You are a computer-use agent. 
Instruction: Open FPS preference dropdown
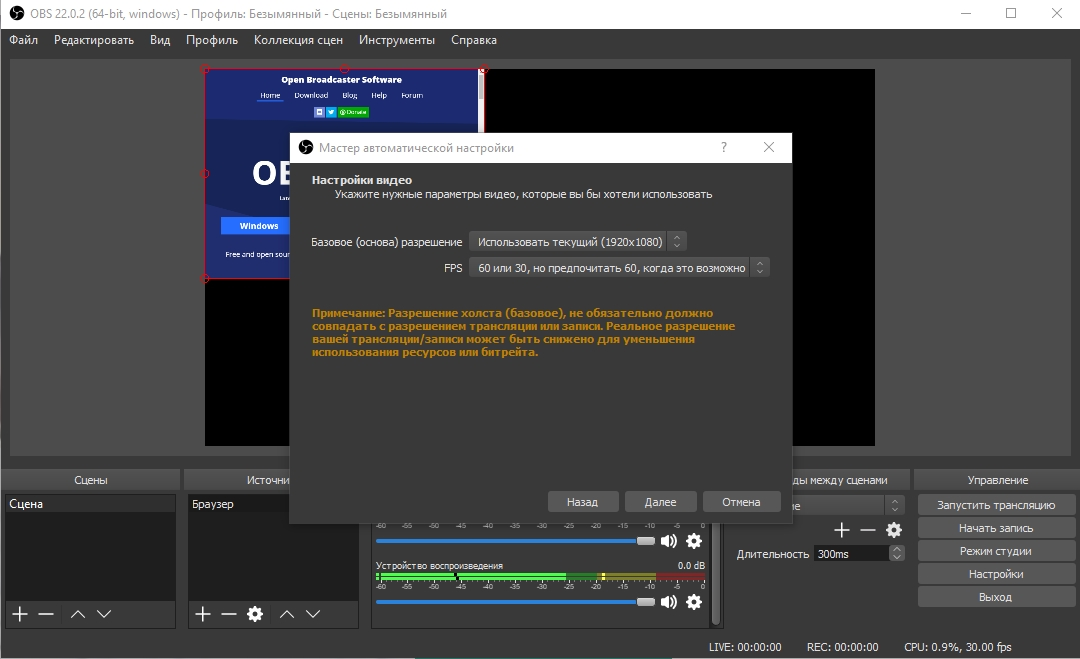[x=619, y=268]
